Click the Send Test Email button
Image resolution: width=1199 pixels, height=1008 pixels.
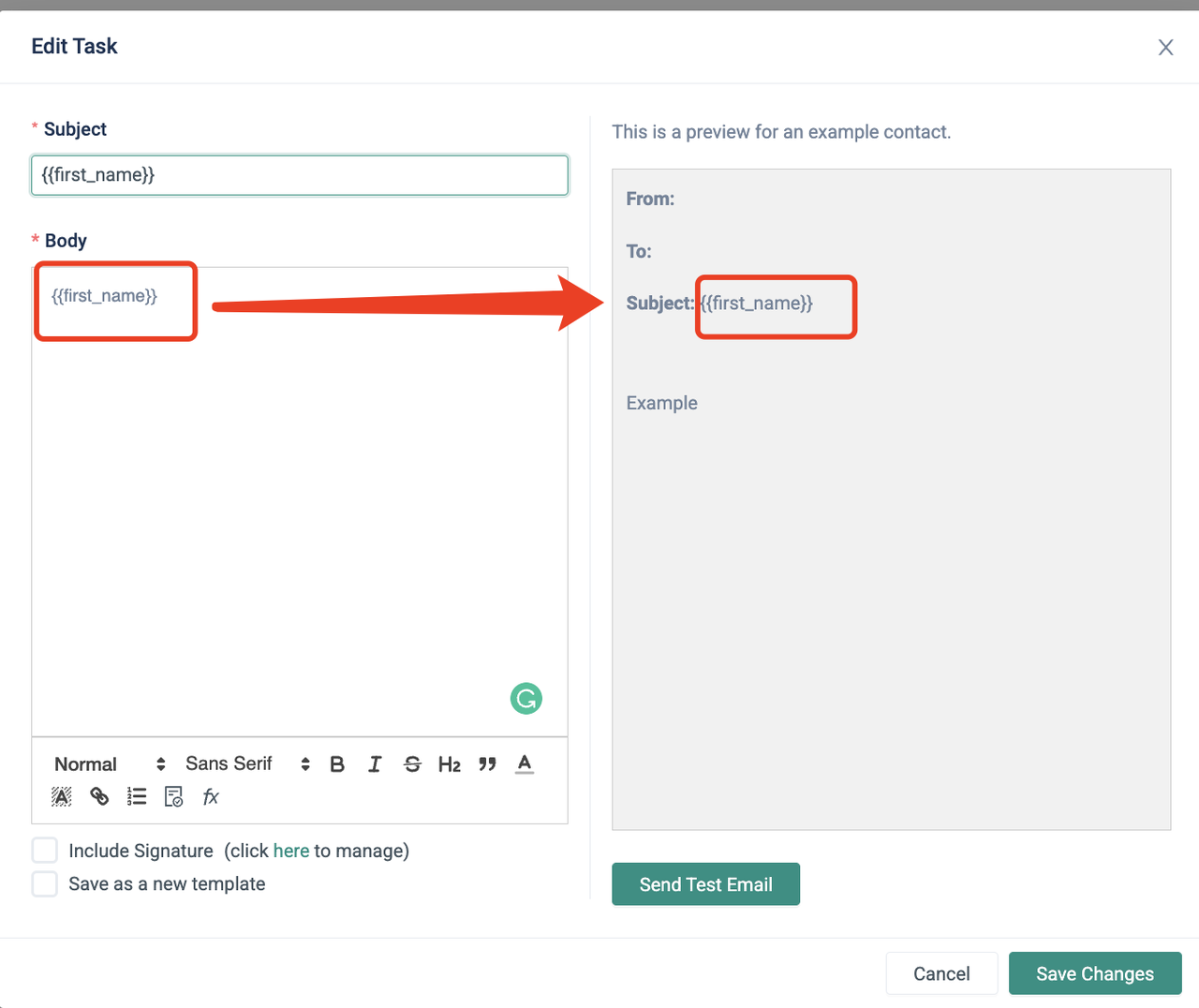(x=705, y=884)
